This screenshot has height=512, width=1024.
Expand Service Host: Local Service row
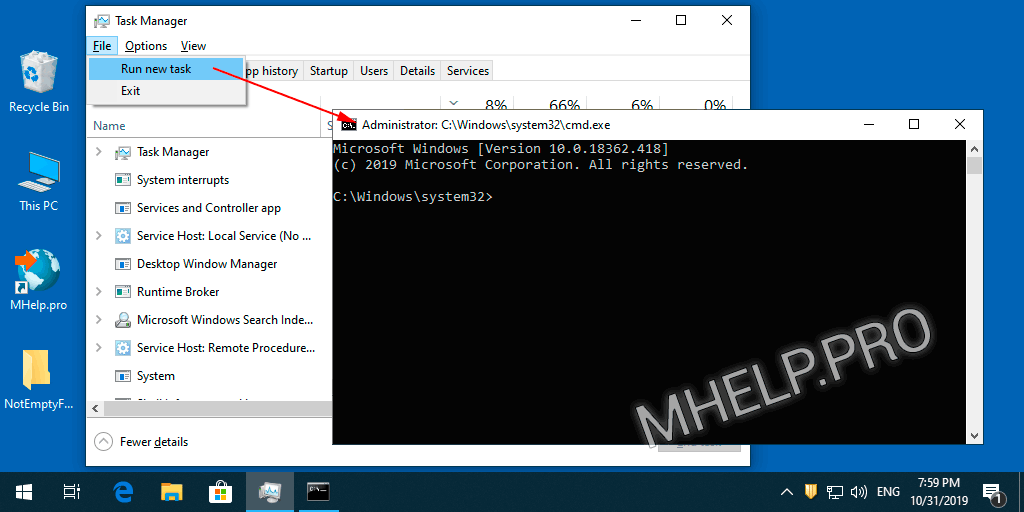[99, 236]
